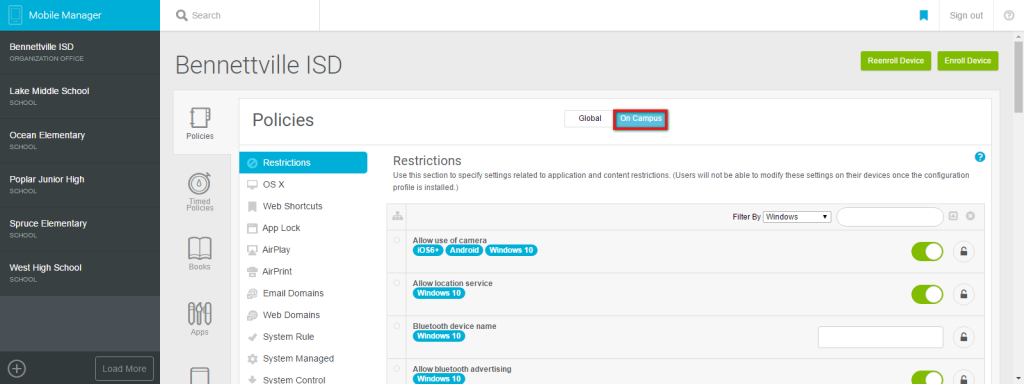Screen dimensions: 1024x384
Task: Click the restrictions filter text box
Action: (x=889, y=217)
